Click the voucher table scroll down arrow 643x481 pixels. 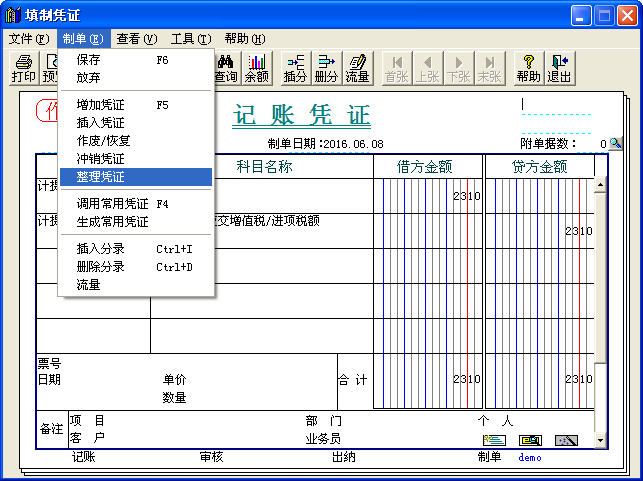600,440
